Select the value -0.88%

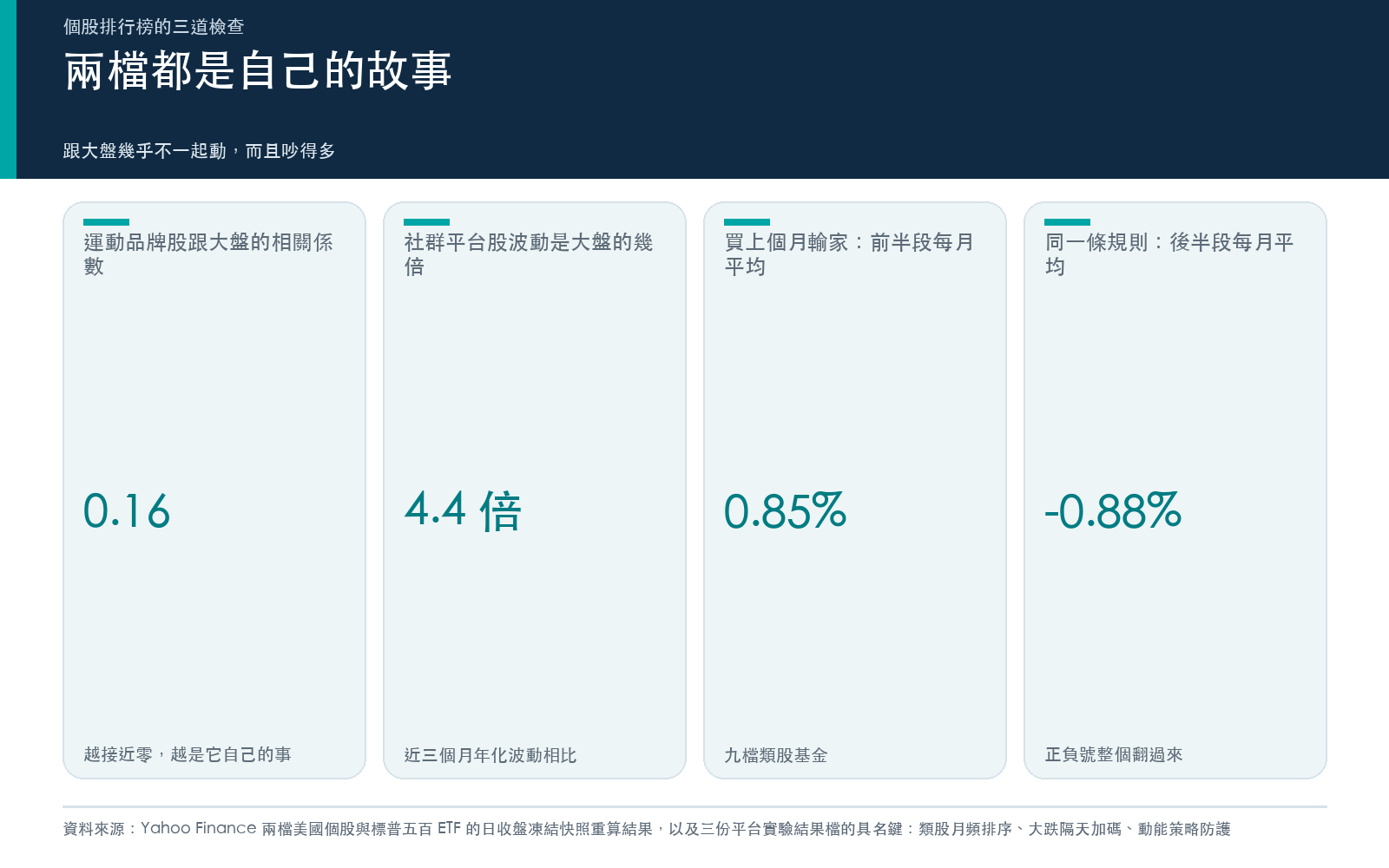tap(1113, 510)
